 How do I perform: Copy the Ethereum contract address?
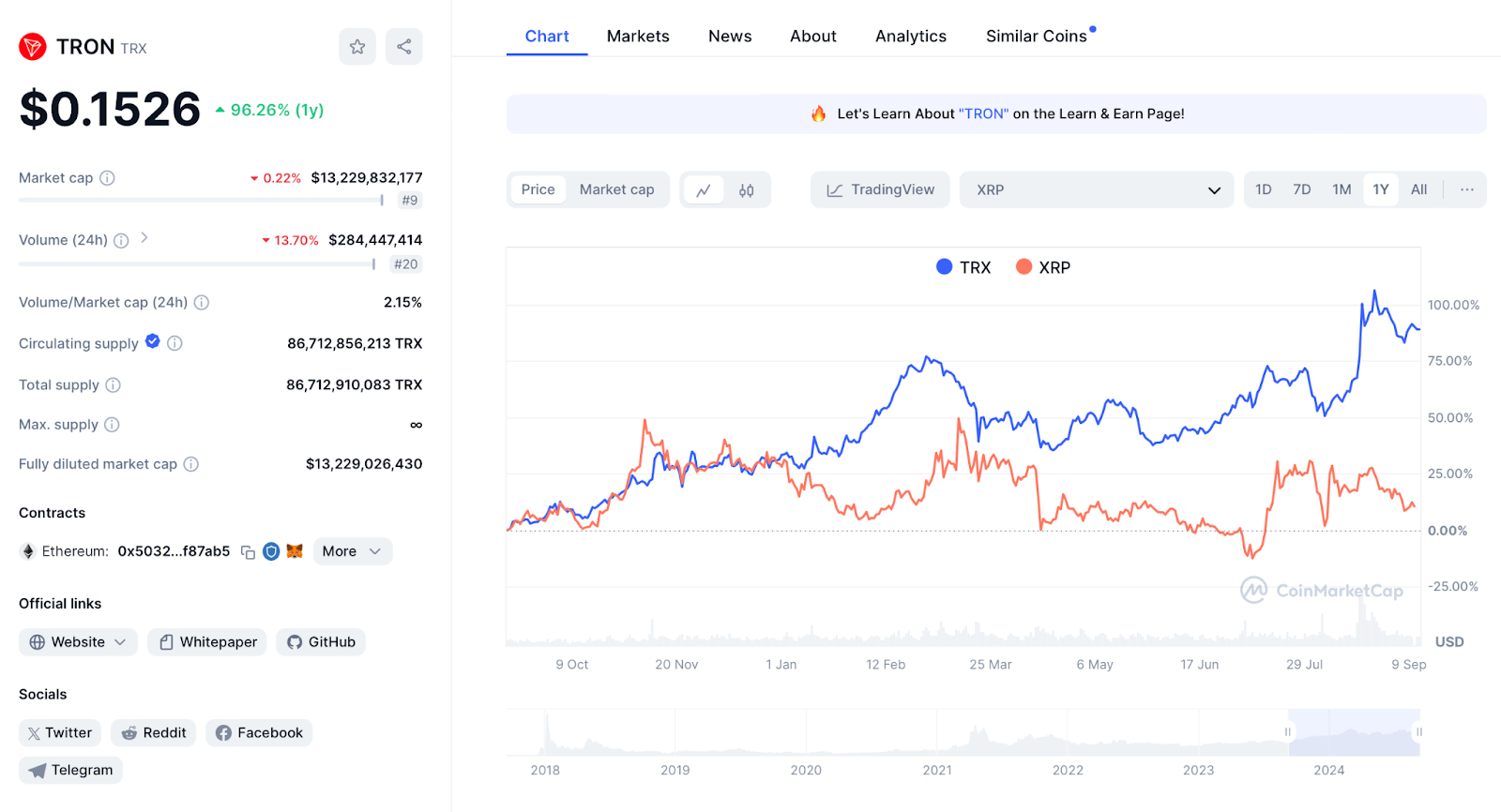point(248,552)
